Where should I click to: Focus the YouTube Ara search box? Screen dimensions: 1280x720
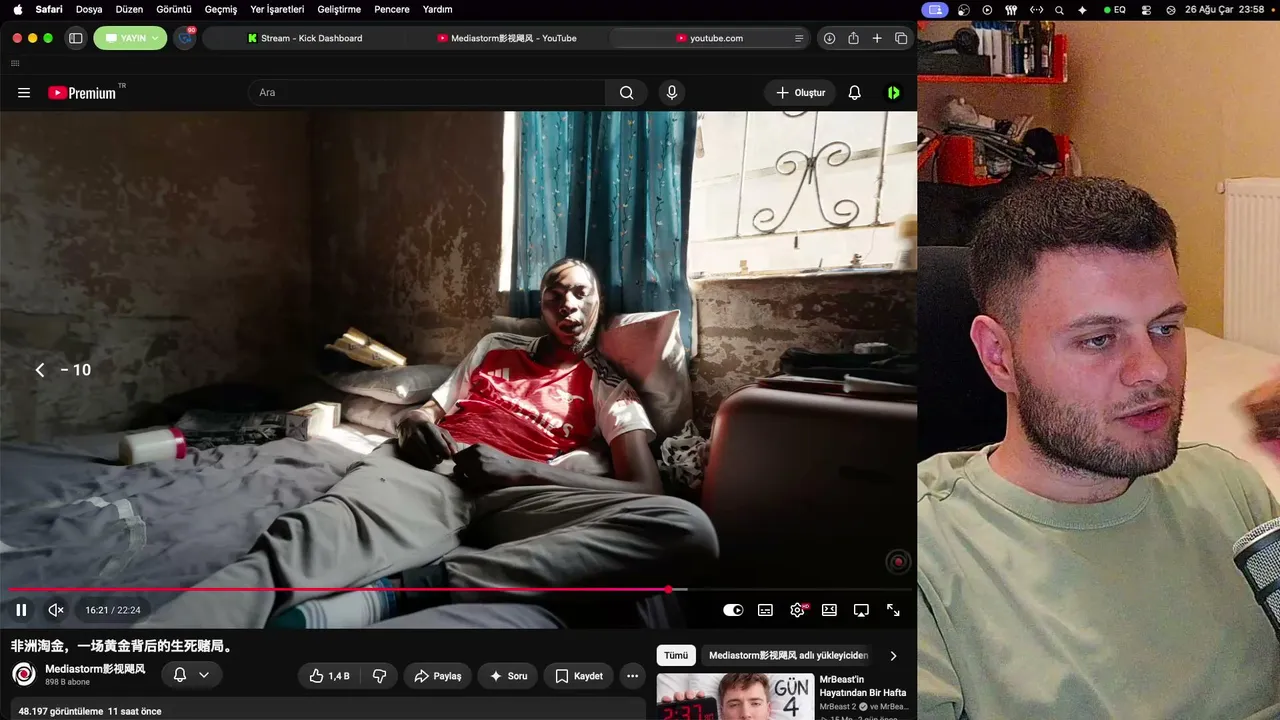pyautogui.click(x=427, y=93)
